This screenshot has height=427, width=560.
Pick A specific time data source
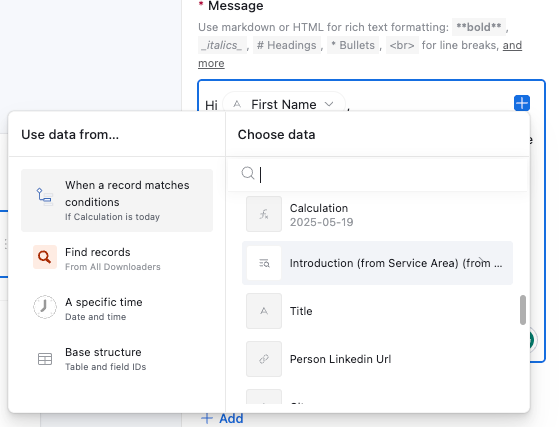pos(117,308)
